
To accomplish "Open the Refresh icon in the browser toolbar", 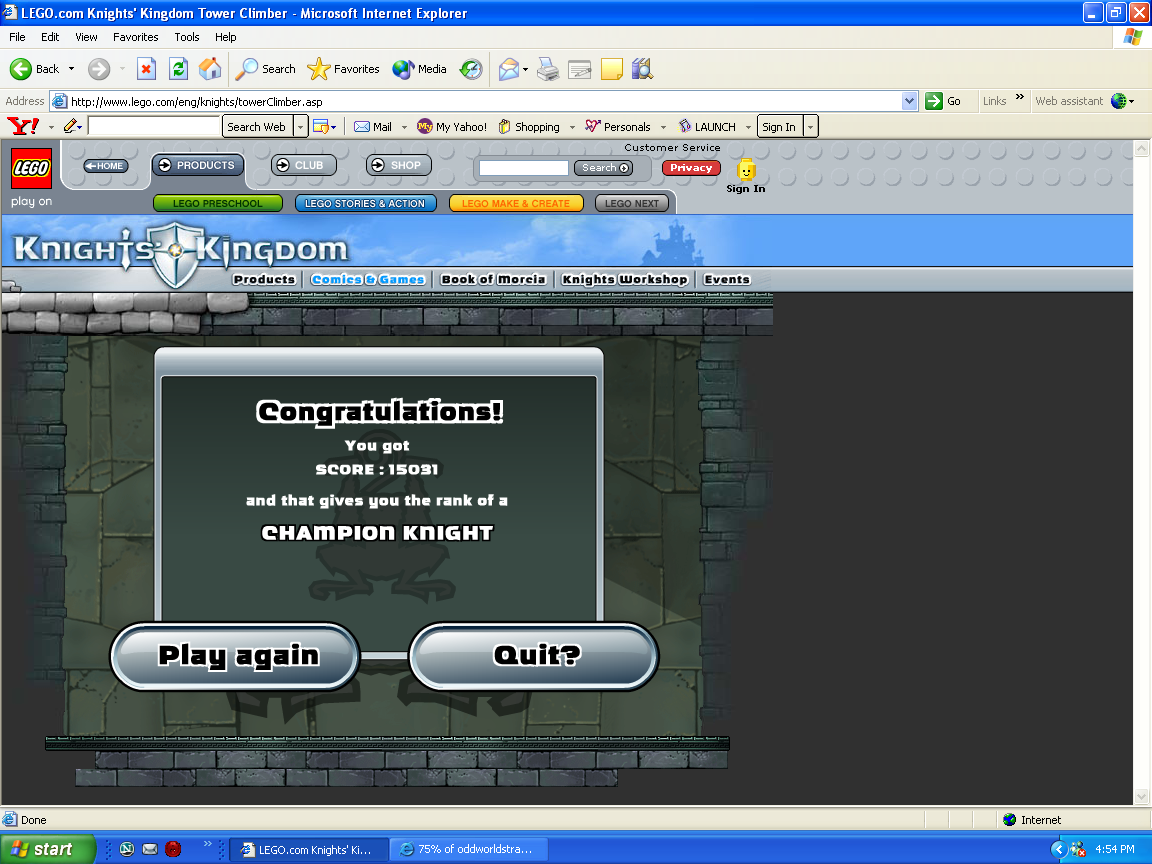I will [178, 68].
